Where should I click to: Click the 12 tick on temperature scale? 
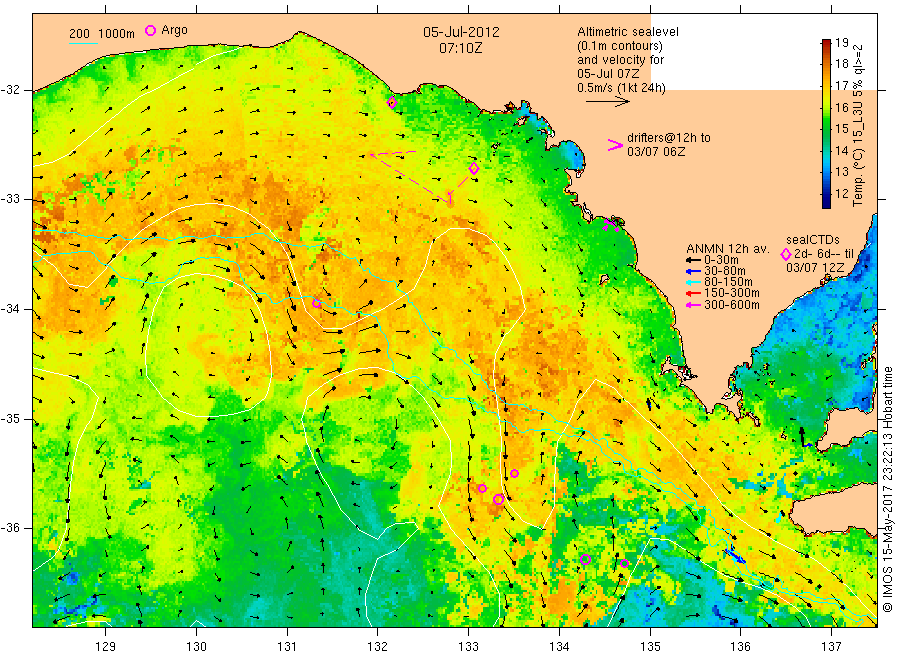tap(842, 193)
